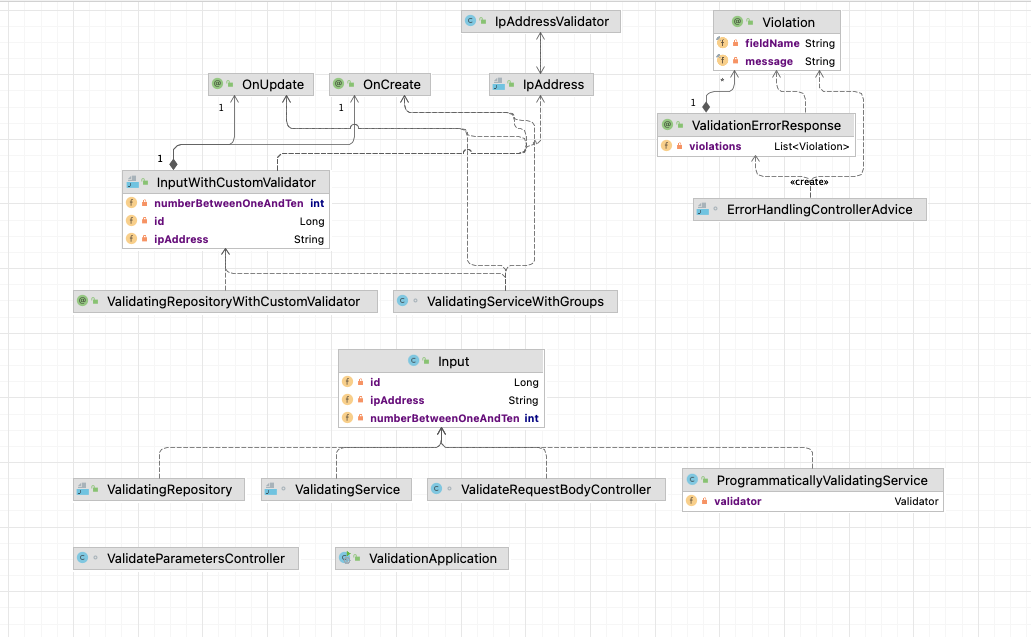Click the orange lock icon beside ipAddress field

tap(147, 239)
